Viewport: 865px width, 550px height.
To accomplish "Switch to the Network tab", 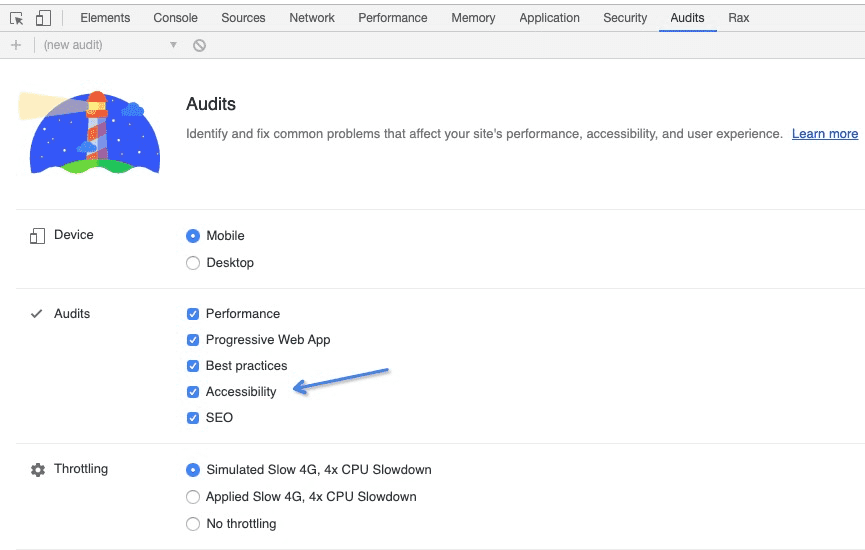I will (x=312, y=18).
